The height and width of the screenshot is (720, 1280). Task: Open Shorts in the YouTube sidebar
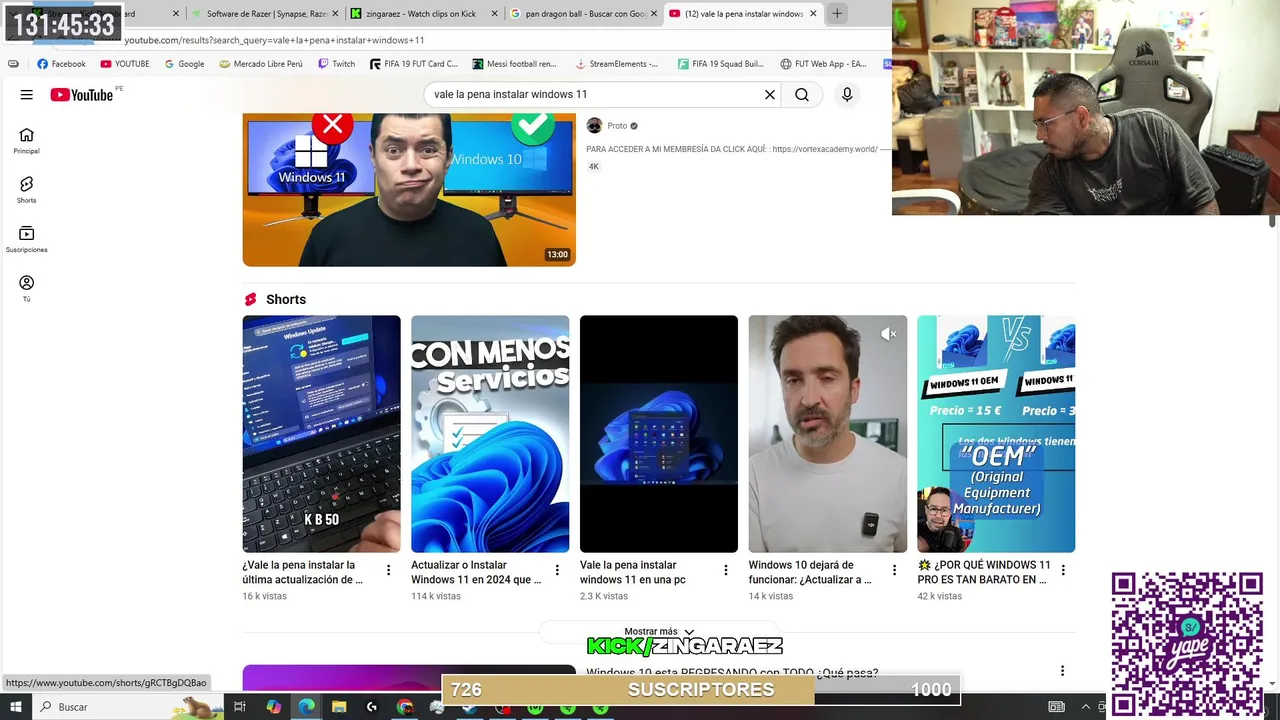[x=26, y=190]
